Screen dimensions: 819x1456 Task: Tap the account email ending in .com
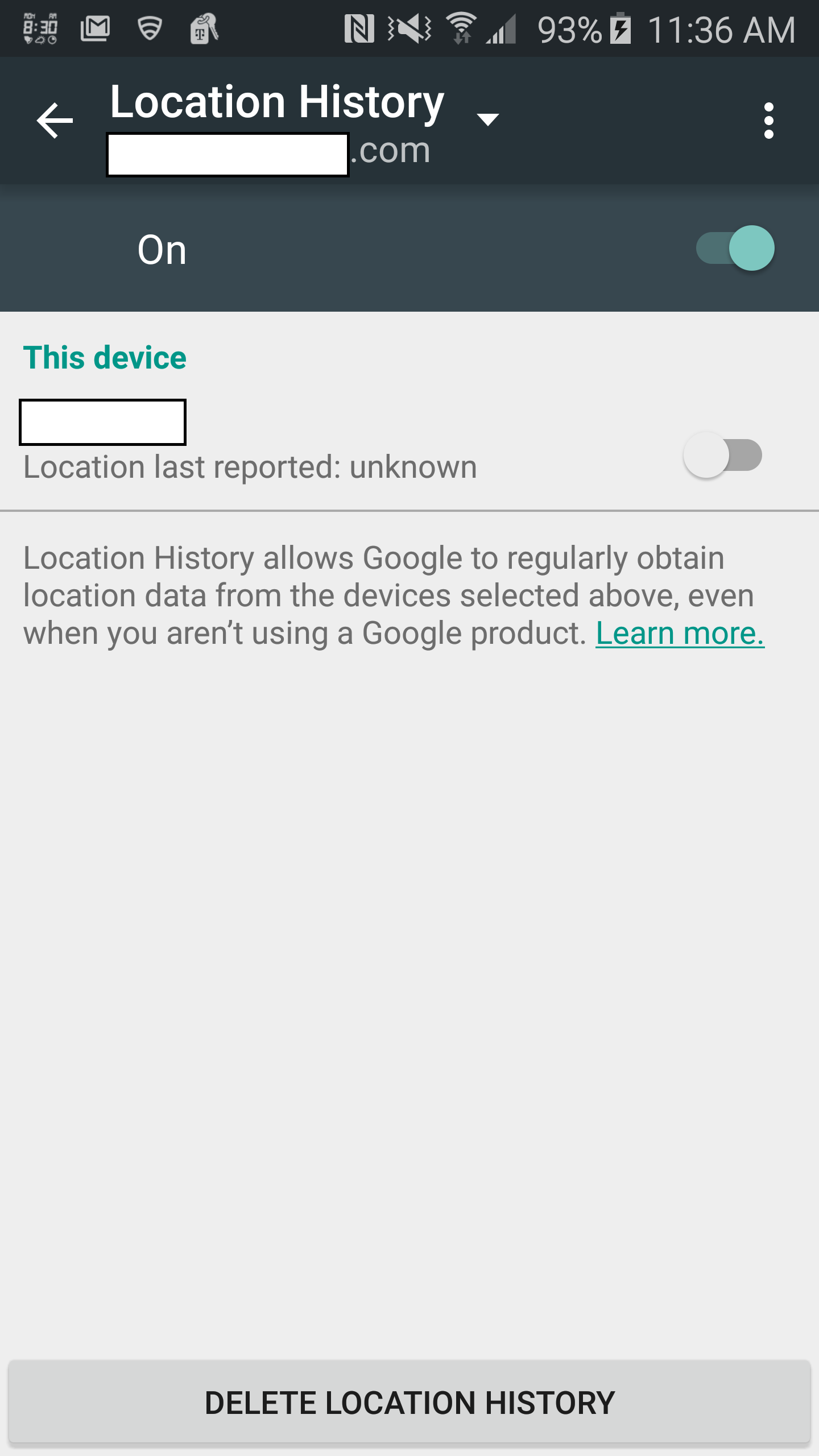tap(268, 154)
